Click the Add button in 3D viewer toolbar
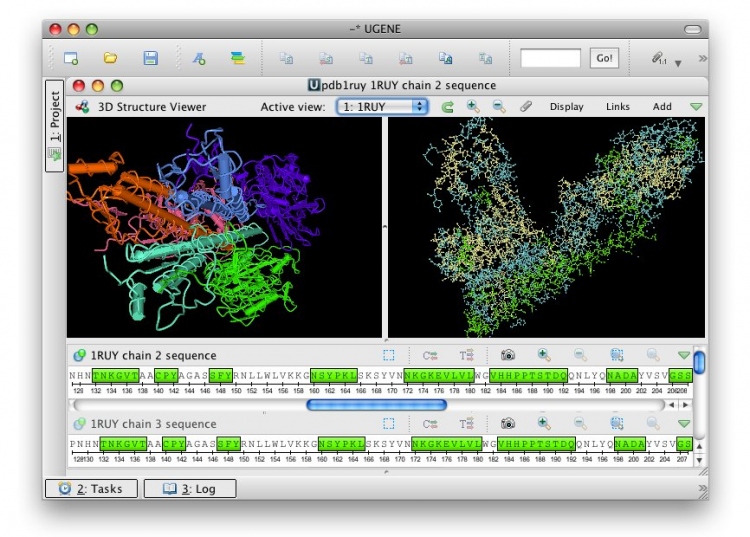The width and height of the screenshot is (750, 537). 662,107
